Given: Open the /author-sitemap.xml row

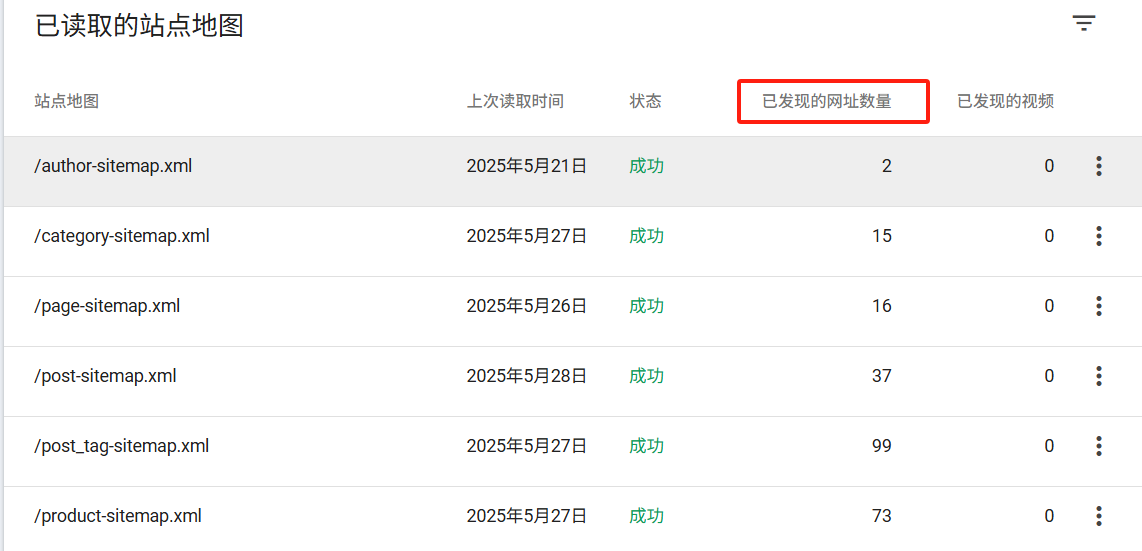Looking at the screenshot, I should tap(113, 166).
